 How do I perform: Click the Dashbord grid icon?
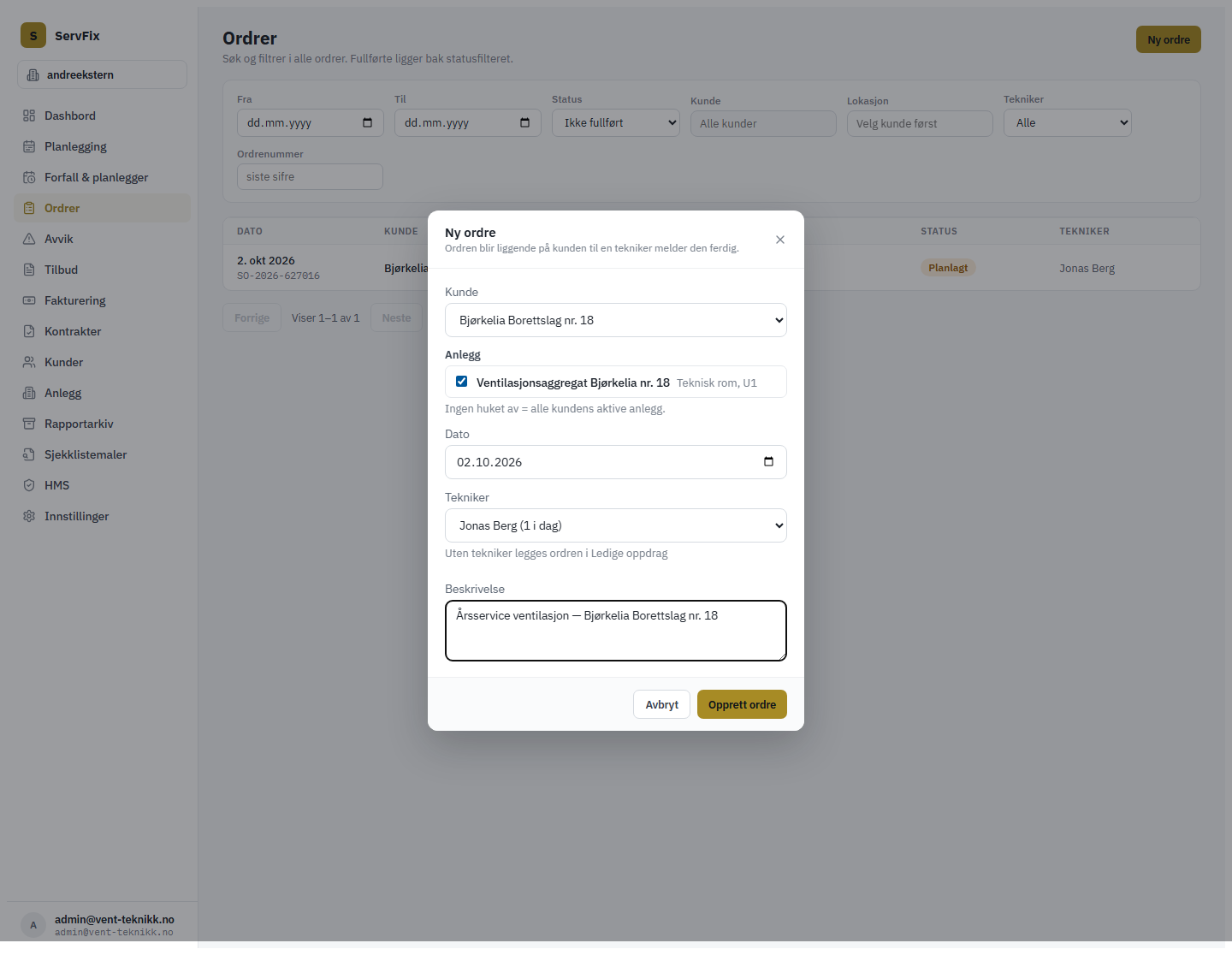coord(29,116)
